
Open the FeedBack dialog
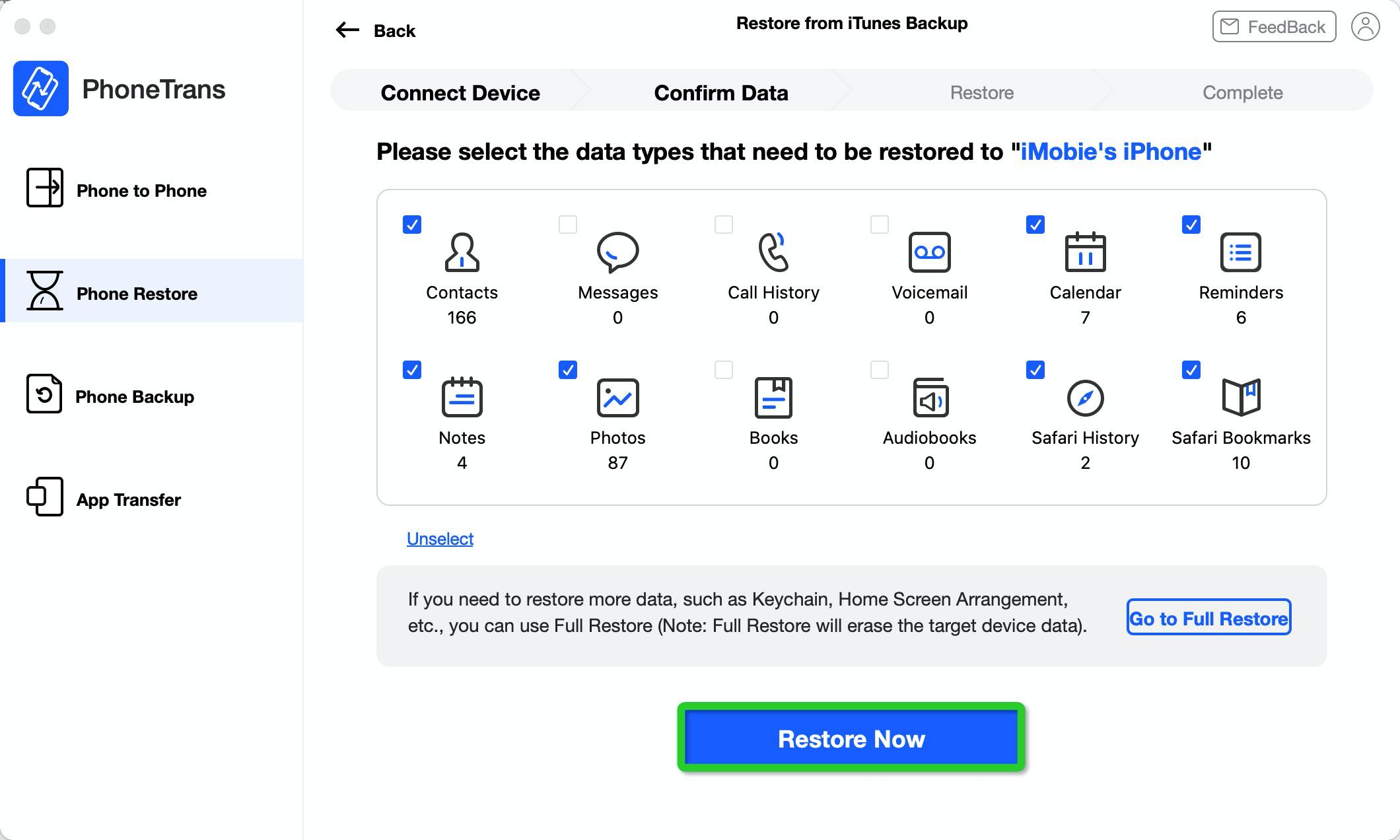(1273, 27)
